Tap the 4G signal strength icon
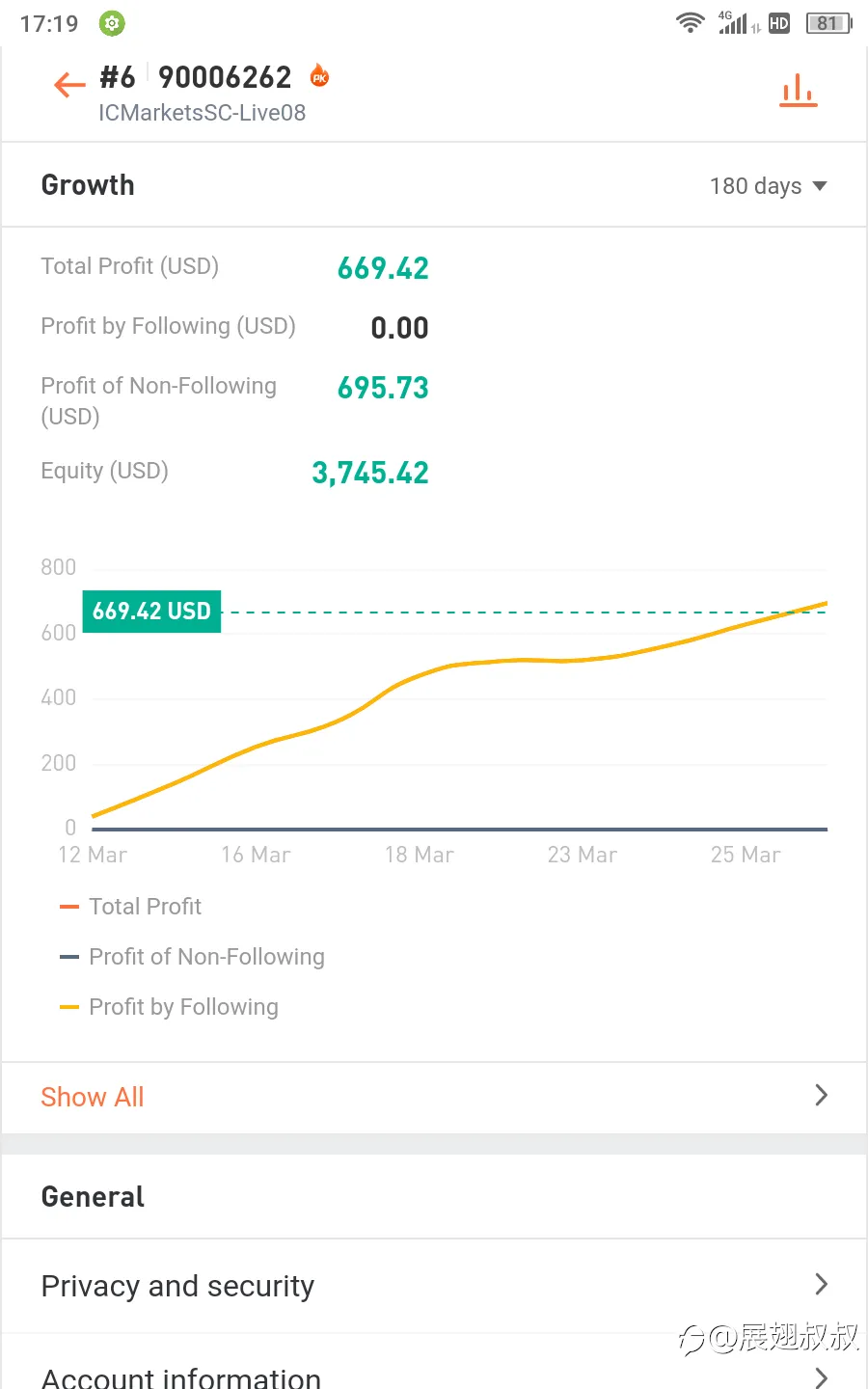This screenshot has width=868, height=1389. 736,22
